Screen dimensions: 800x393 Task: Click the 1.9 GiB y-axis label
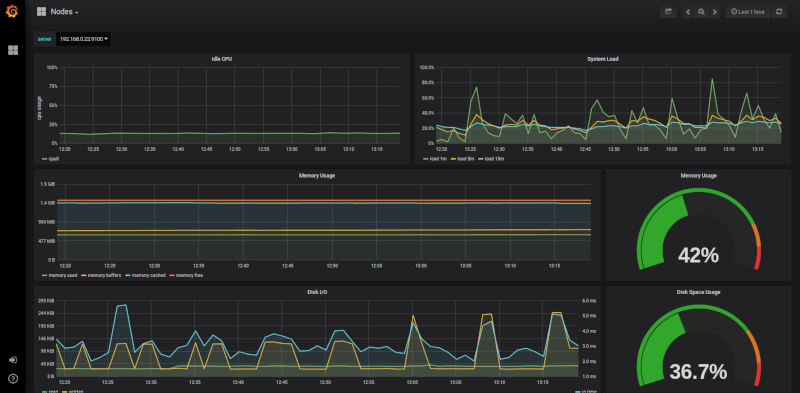click(x=47, y=184)
